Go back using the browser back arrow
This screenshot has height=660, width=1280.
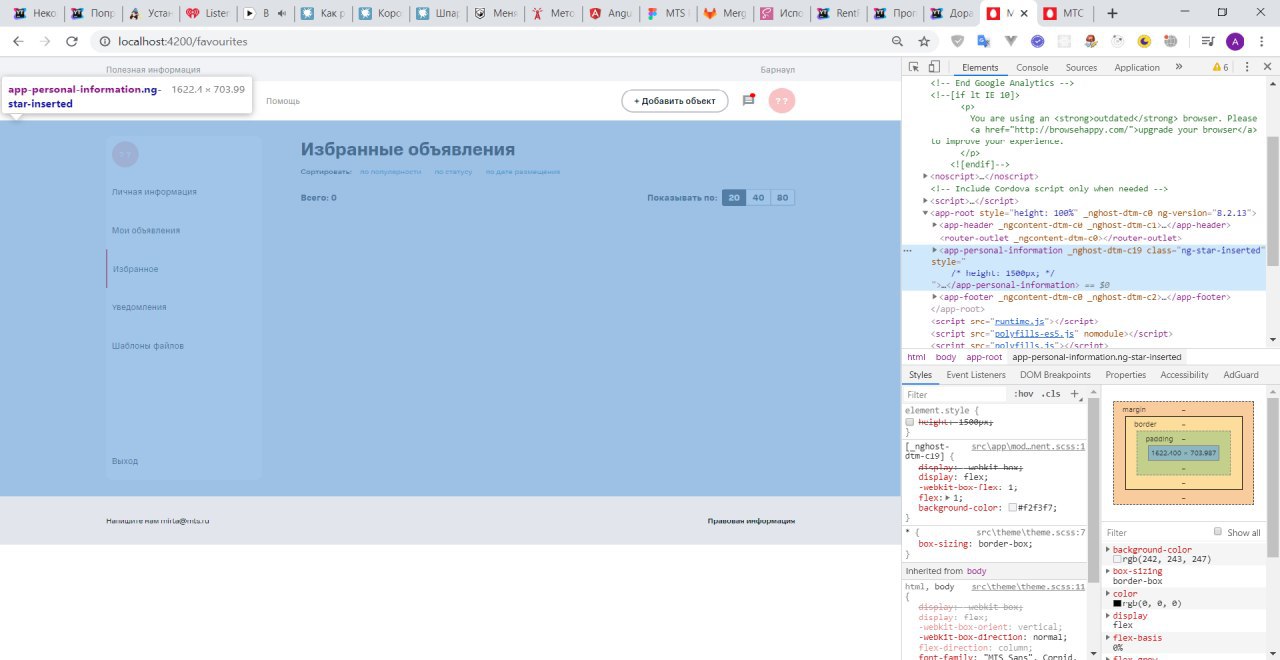tap(18, 41)
